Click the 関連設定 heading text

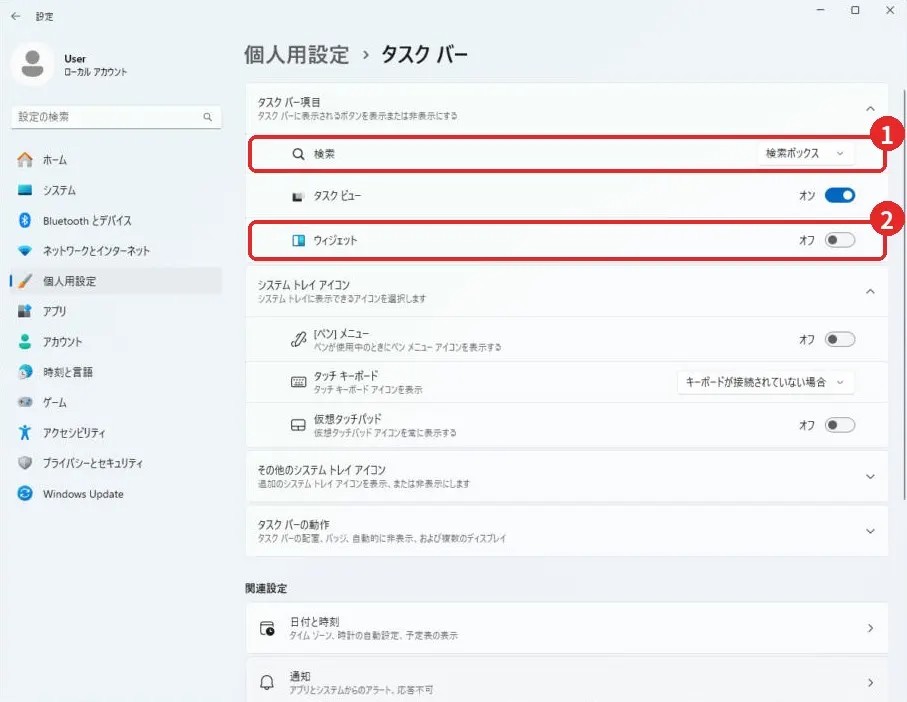click(266, 588)
